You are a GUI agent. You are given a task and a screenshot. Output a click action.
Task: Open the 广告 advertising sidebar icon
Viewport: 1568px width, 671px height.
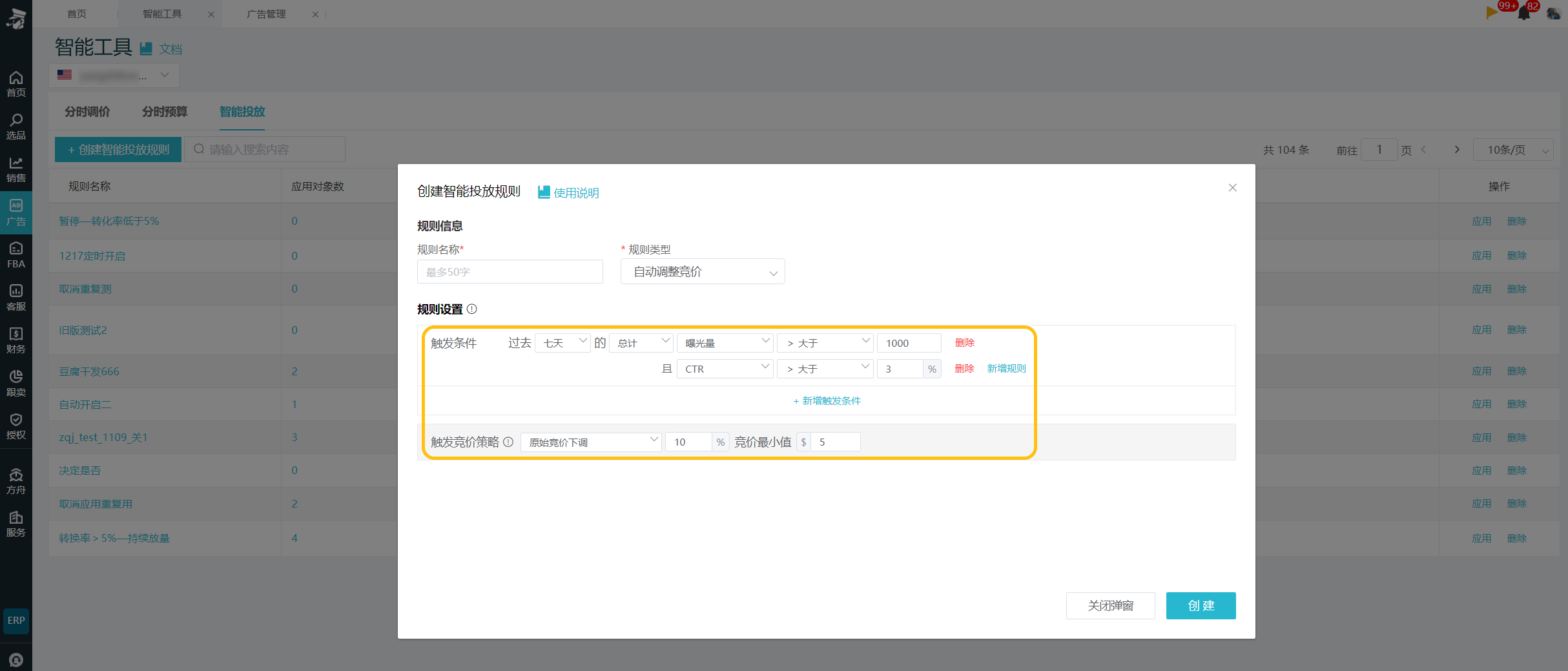(x=16, y=212)
